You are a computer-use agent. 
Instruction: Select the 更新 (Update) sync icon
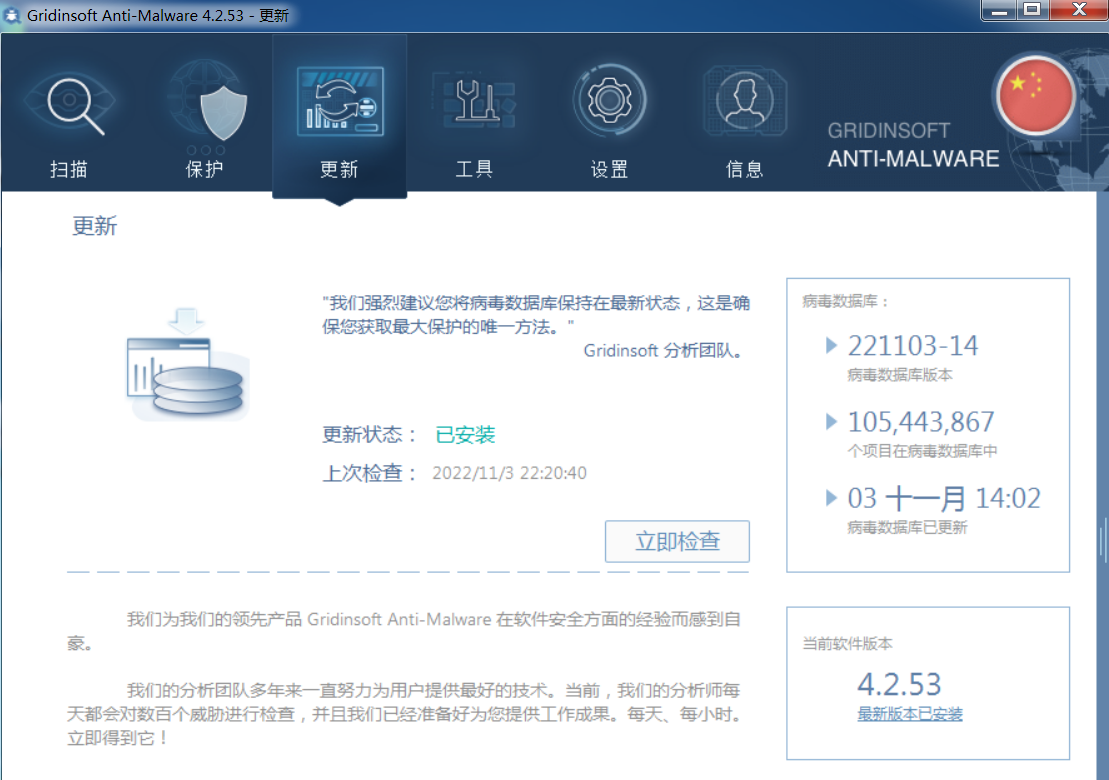[340, 101]
